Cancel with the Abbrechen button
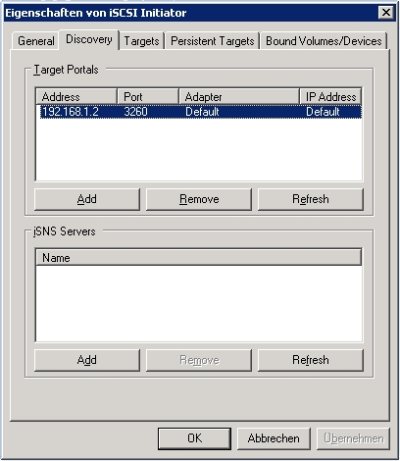 273,438
